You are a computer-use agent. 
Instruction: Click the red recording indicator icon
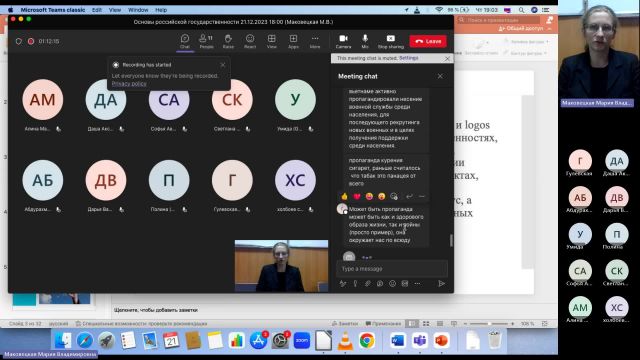[31, 41]
